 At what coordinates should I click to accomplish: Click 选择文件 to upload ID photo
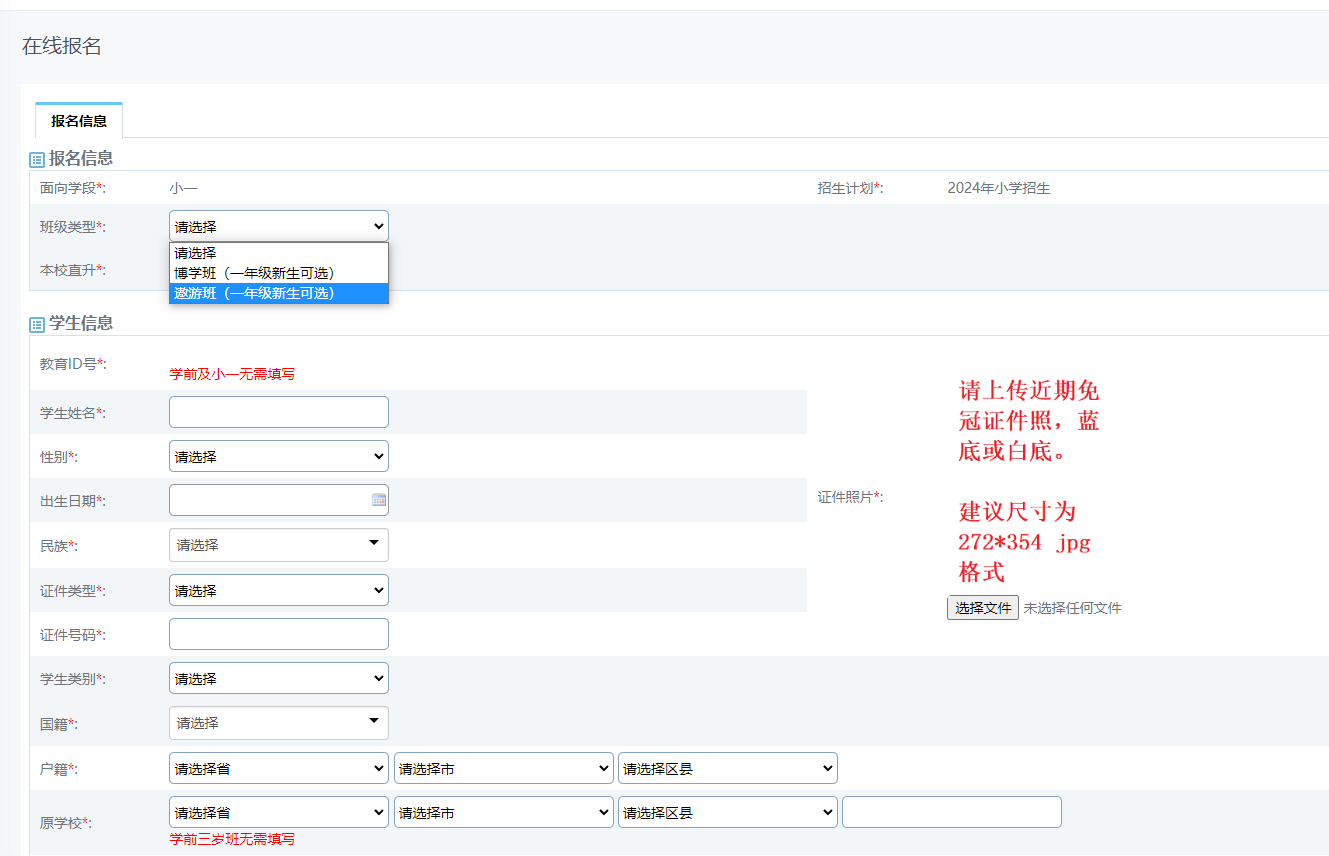982,608
